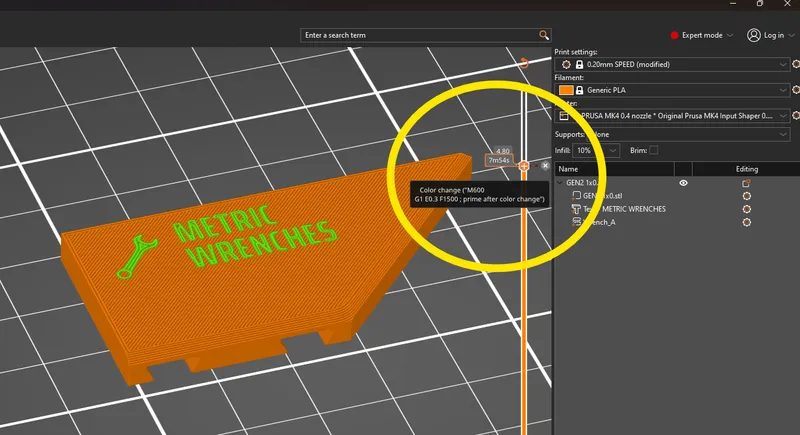This screenshot has width=800, height=435.
Task: Enable the Brim checkbox
Action: (x=654, y=150)
